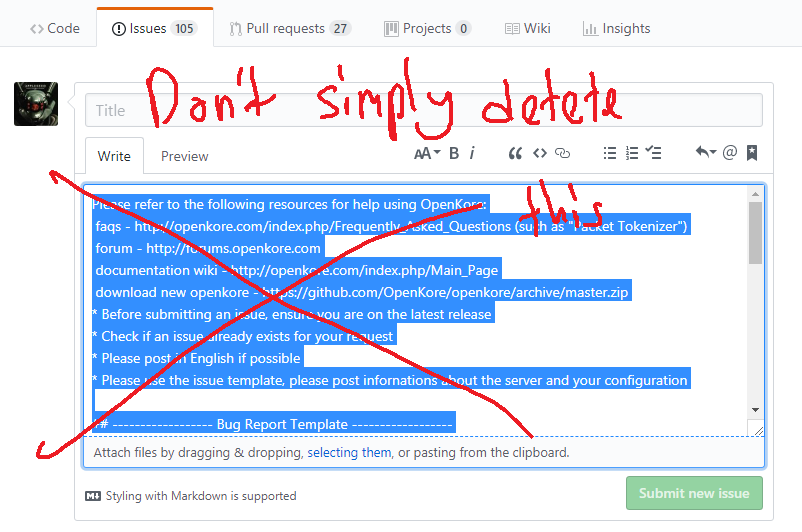Click the issue Title input field
The width and height of the screenshot is (802, 532).
(x=424, y=110)
